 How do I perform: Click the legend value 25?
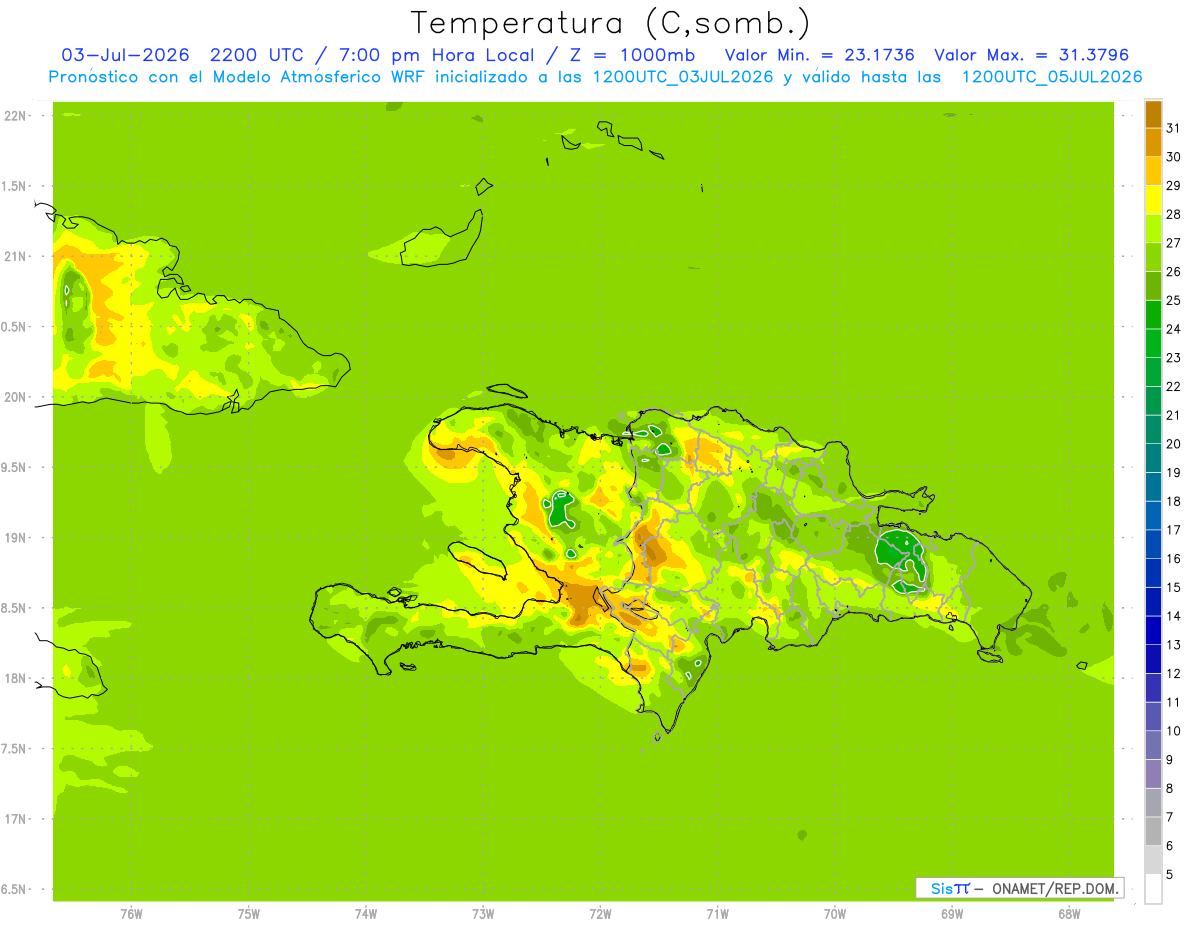point(1173,300)
